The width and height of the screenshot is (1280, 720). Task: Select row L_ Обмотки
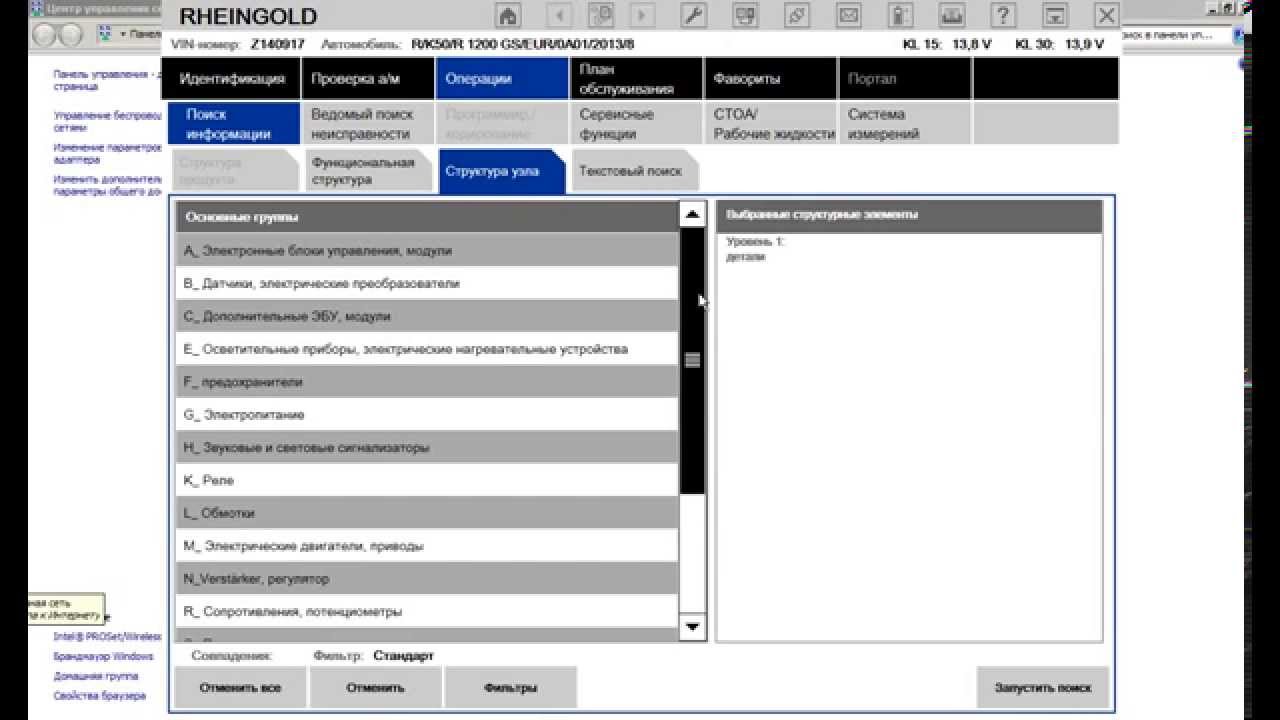pos(427,513)
